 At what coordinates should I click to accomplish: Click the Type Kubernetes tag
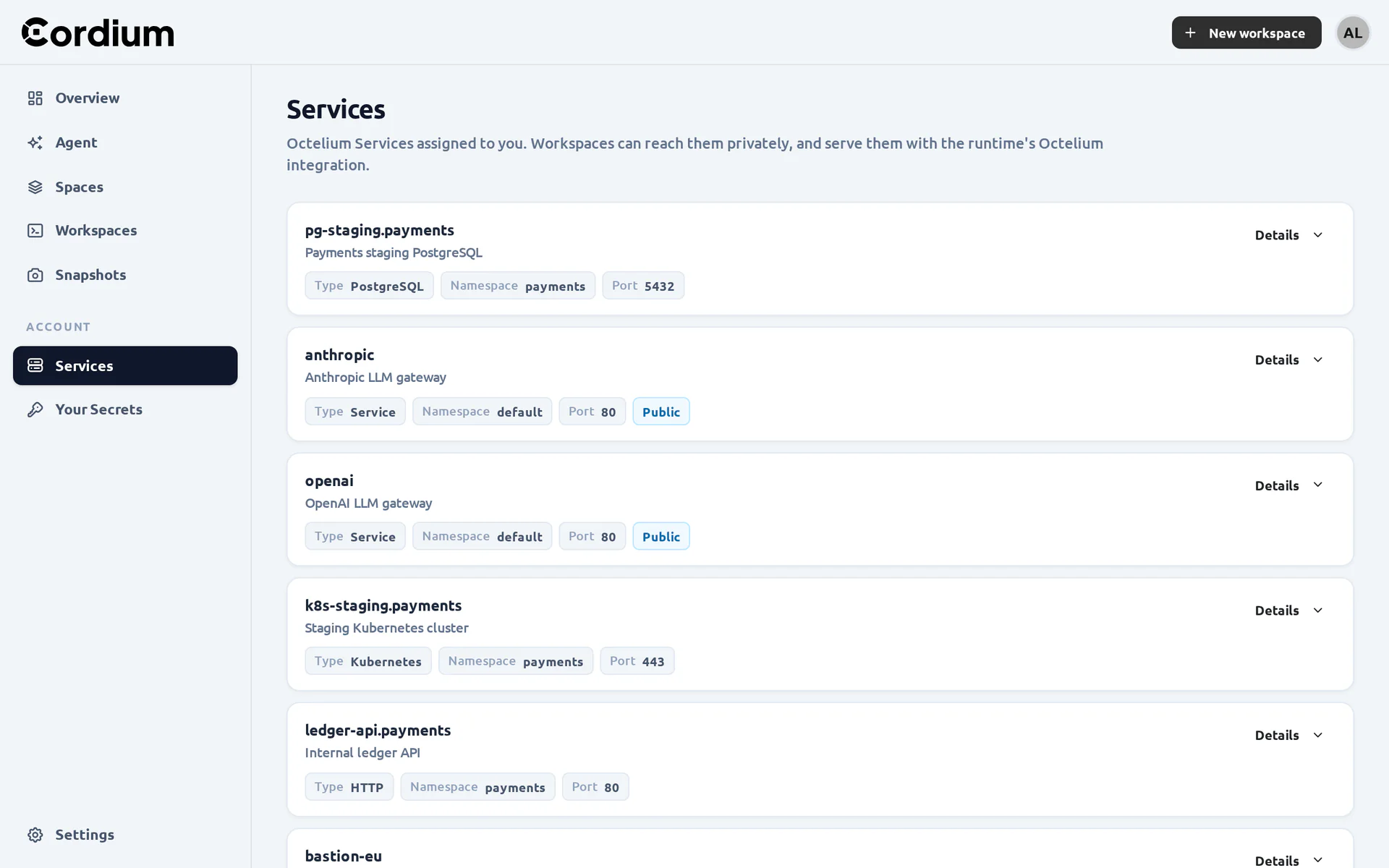coord(368,661)
